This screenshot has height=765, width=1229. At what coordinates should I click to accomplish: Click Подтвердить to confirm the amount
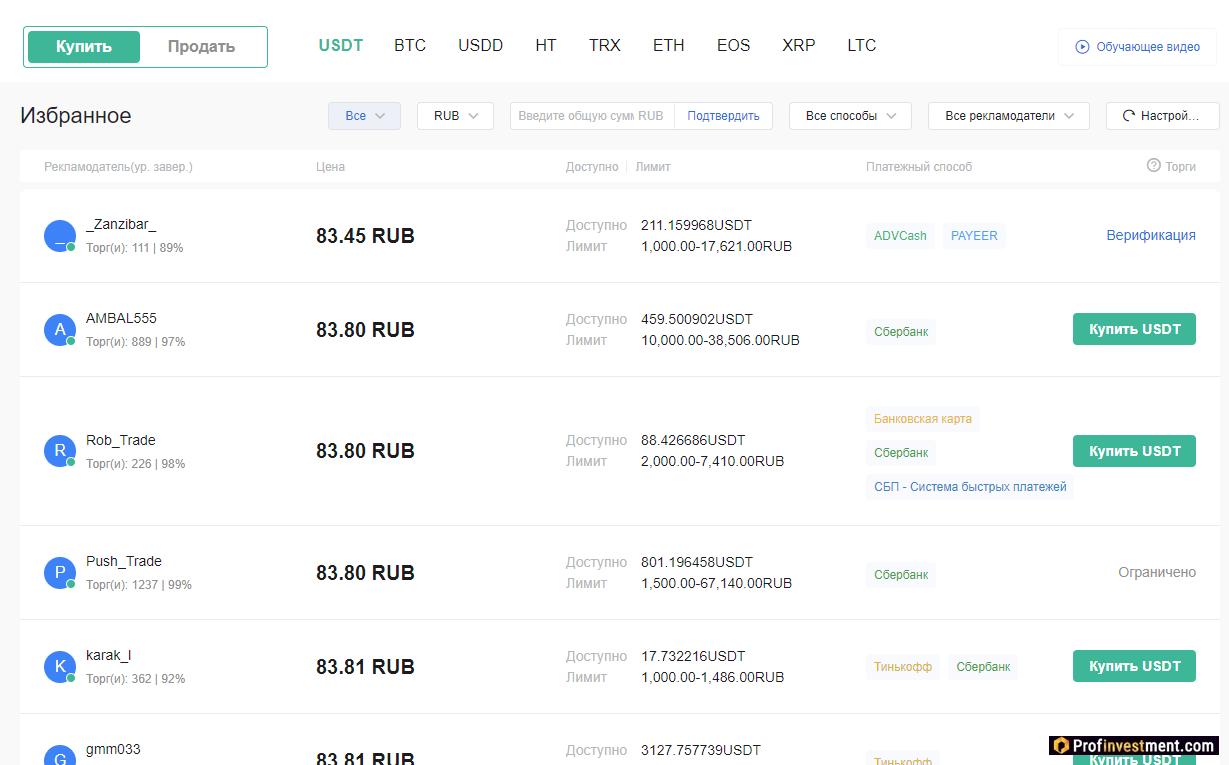coord(723,116)
